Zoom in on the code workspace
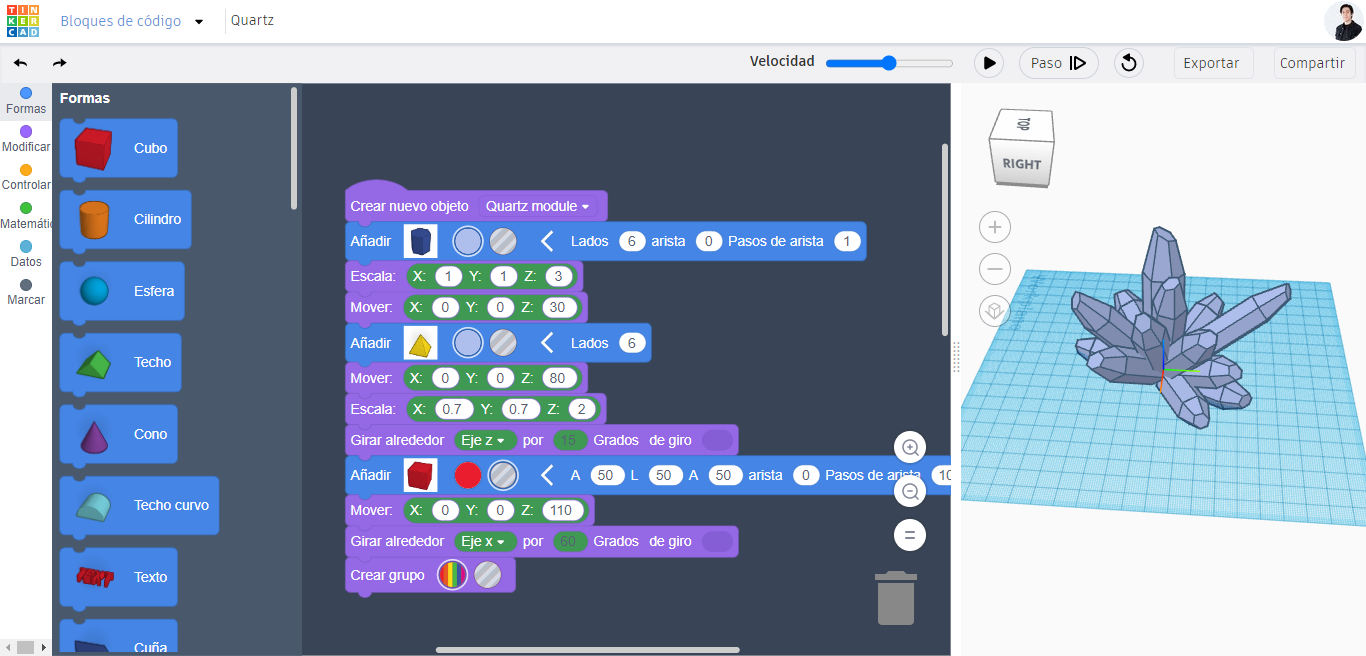Viewport: 1366px width, 656px height. (x=910, y=447)
